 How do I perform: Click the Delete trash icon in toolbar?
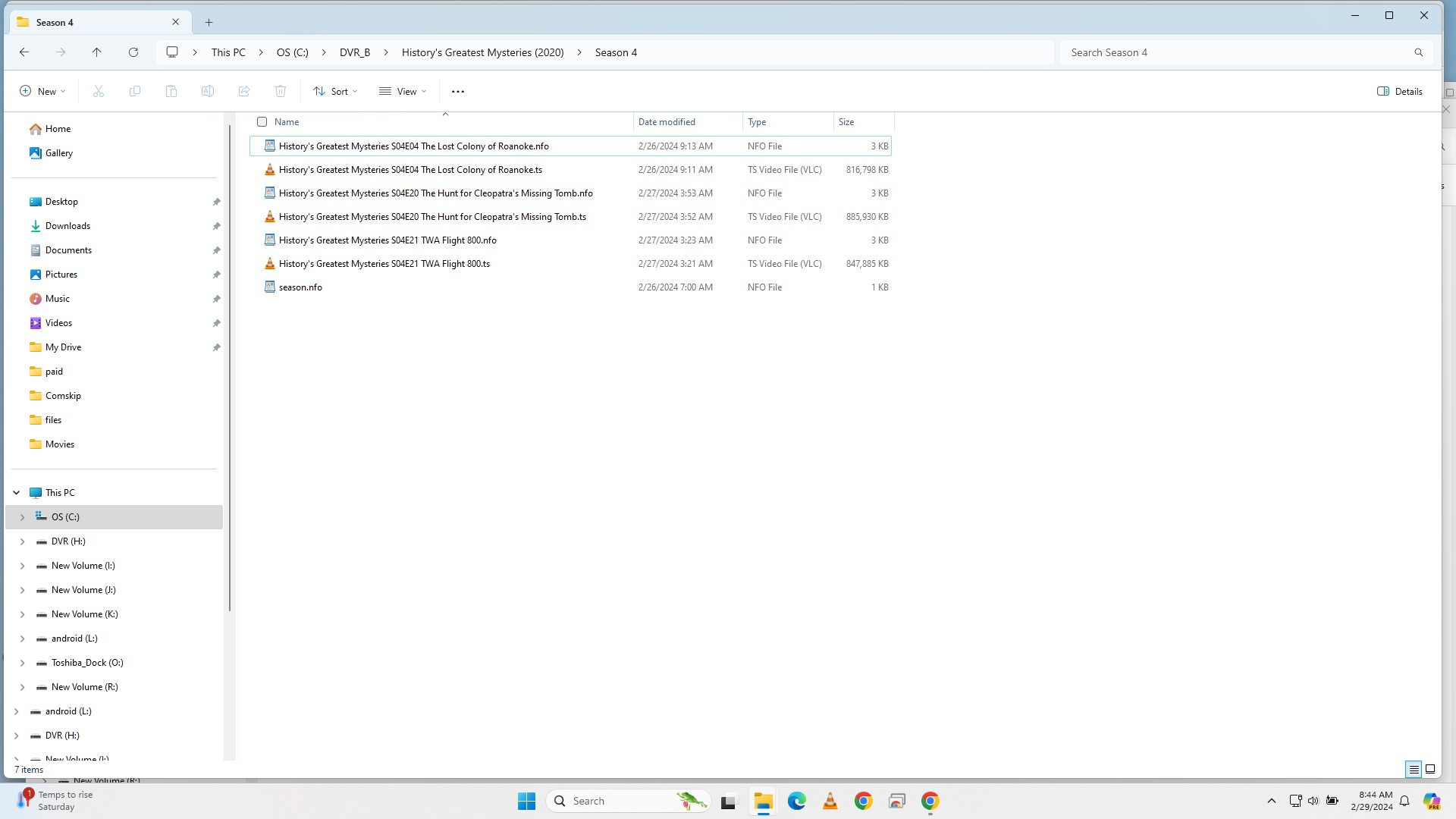coord(281,91)
